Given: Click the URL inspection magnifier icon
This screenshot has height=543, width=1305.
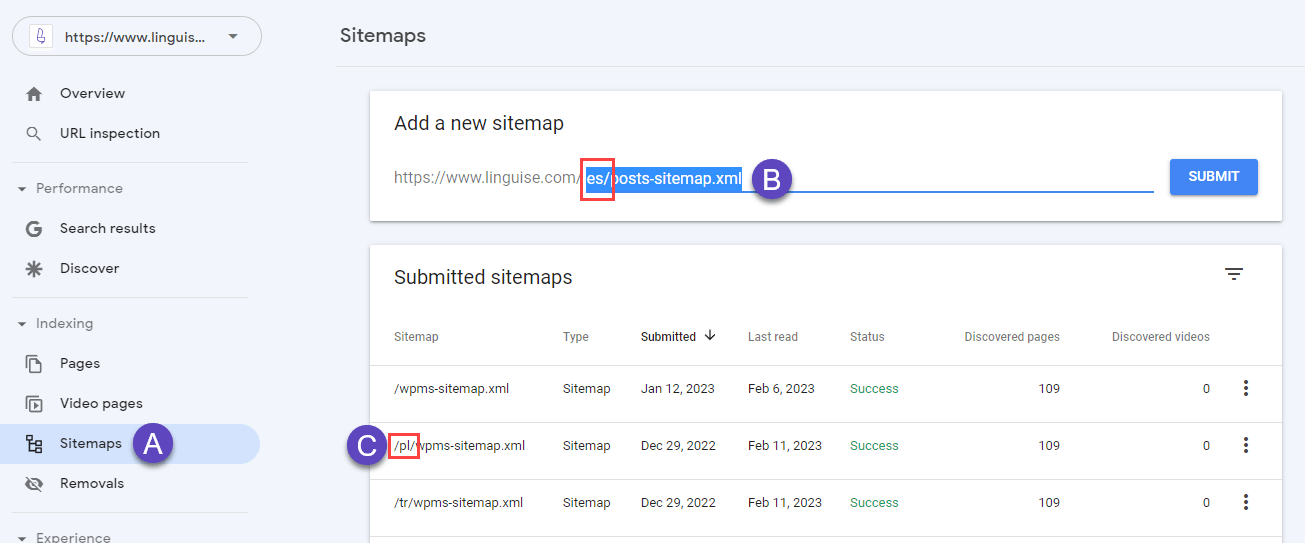Looking at the screenshot, I should [x=34, y=134].
